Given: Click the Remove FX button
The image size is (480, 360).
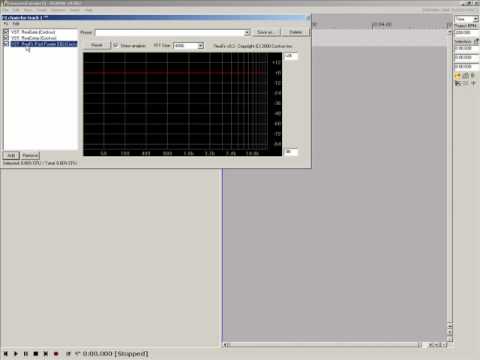Looking at the screenshot, I should (x=30, y=156).
